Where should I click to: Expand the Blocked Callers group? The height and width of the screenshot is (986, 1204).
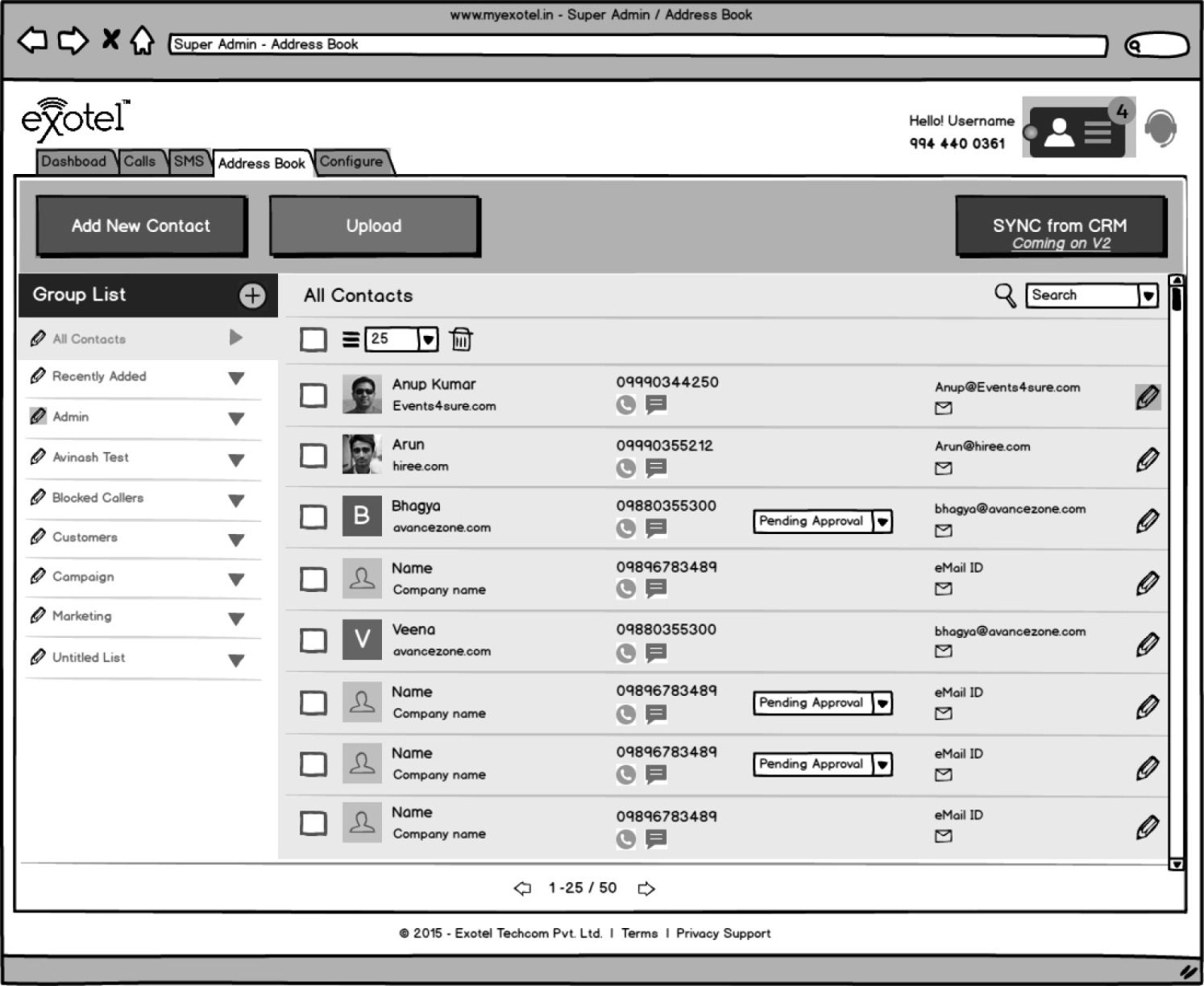pos(236,499)
